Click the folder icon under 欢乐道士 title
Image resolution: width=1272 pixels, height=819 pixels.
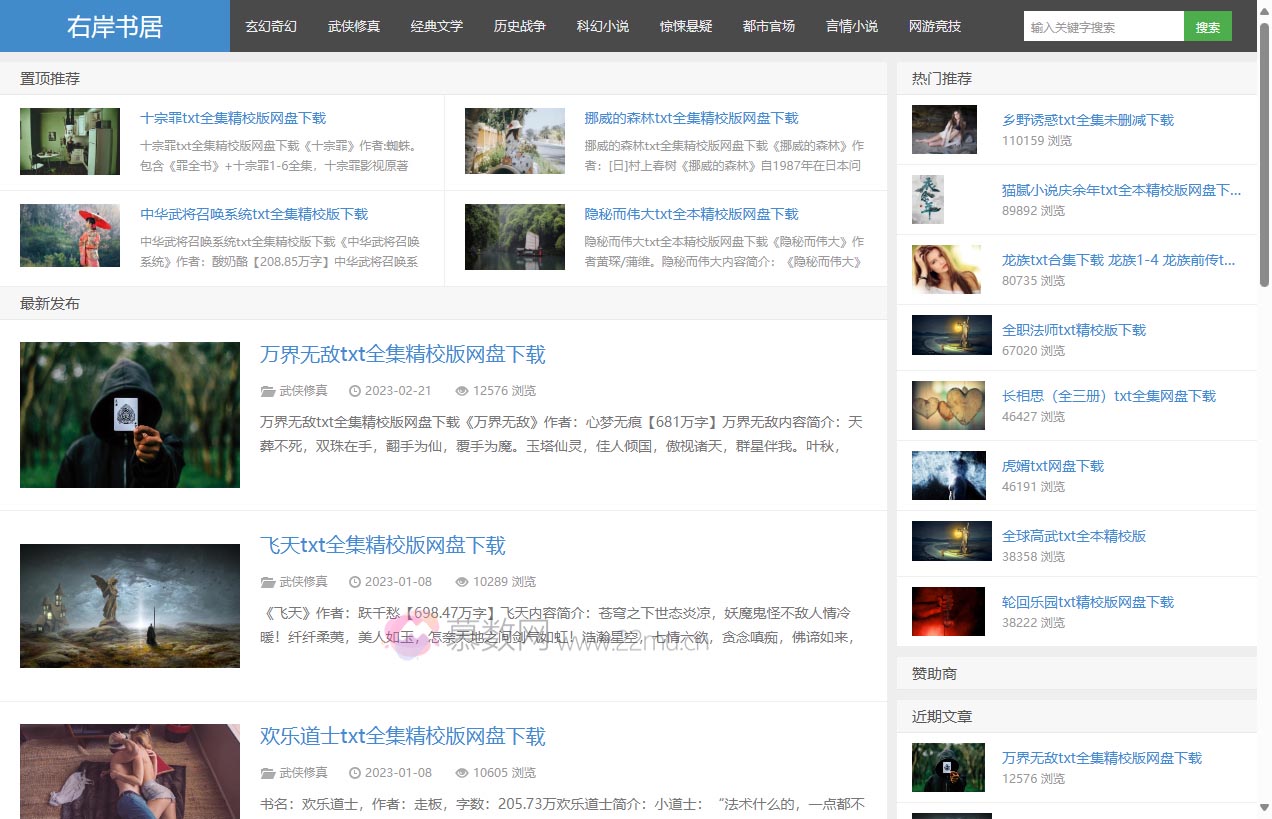267,773
